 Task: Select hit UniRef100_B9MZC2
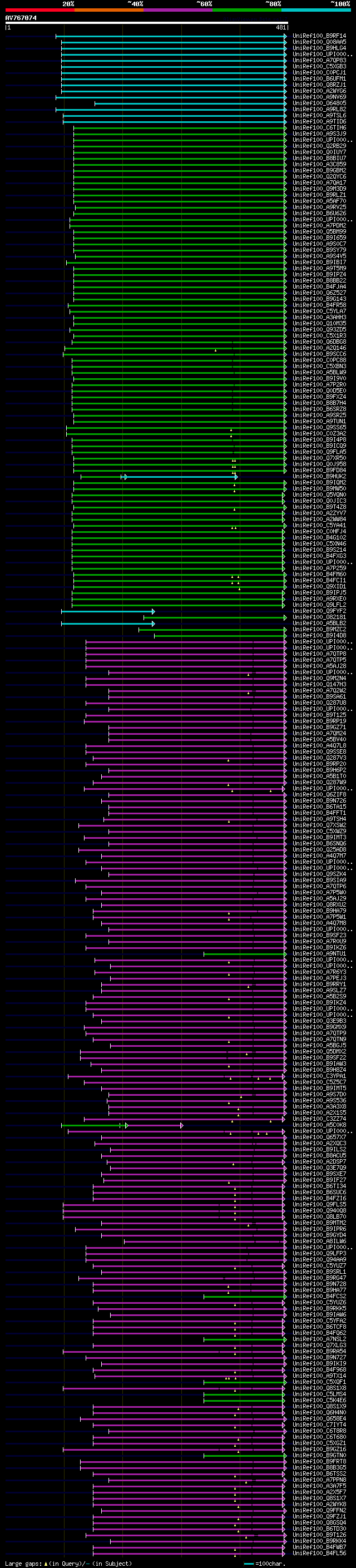click(319, 629)
